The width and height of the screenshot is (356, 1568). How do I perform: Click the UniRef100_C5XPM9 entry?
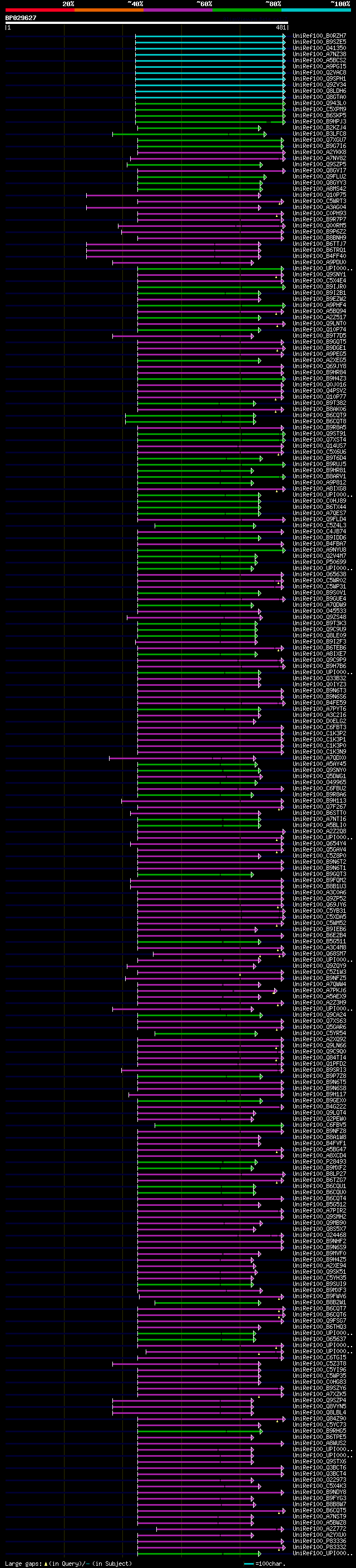pos(319,109)
